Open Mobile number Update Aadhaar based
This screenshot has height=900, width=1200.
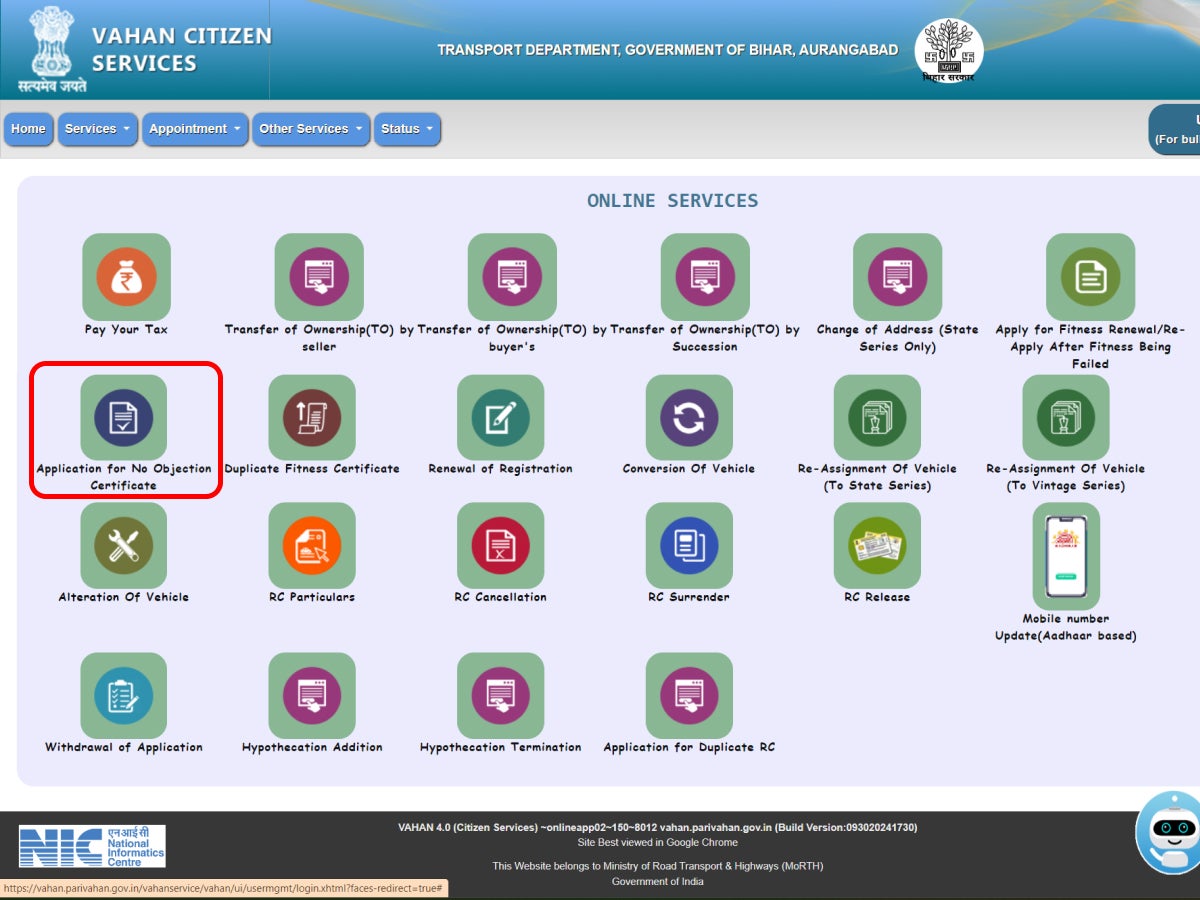(1066, 556)
